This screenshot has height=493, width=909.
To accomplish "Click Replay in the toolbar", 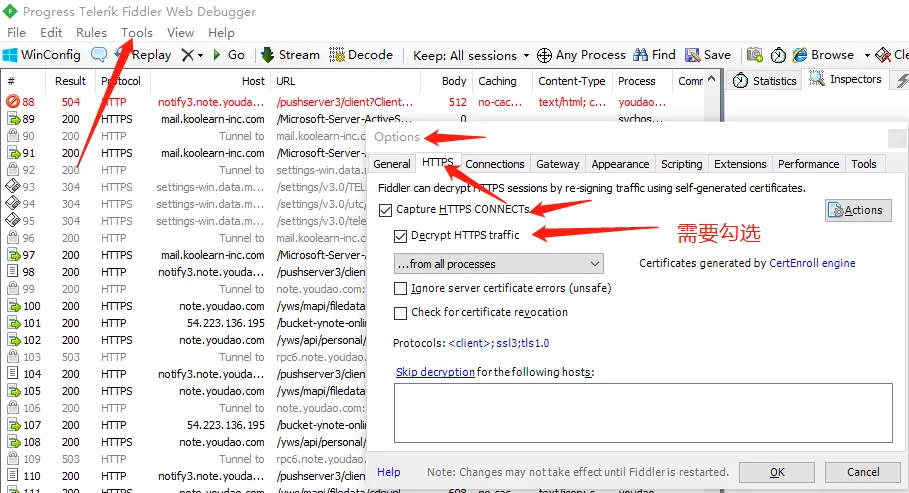I will point(144,55).
